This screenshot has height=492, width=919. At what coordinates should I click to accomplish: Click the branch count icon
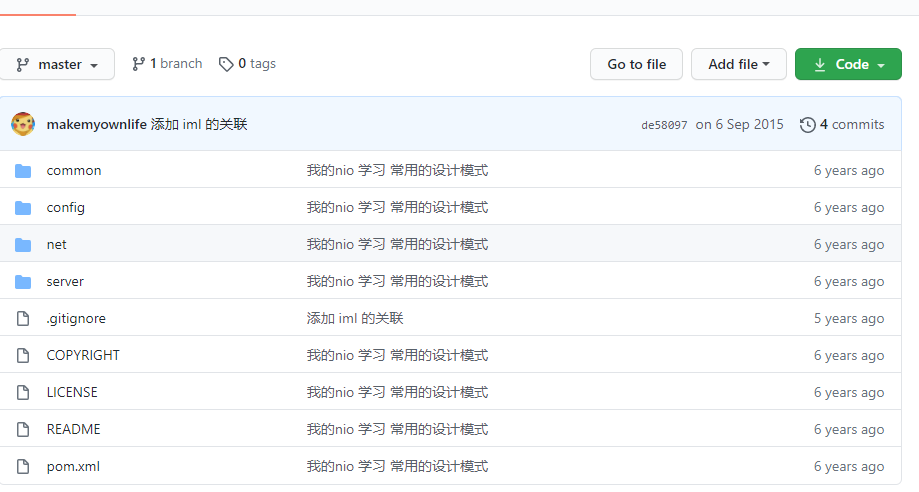(138, 64)
